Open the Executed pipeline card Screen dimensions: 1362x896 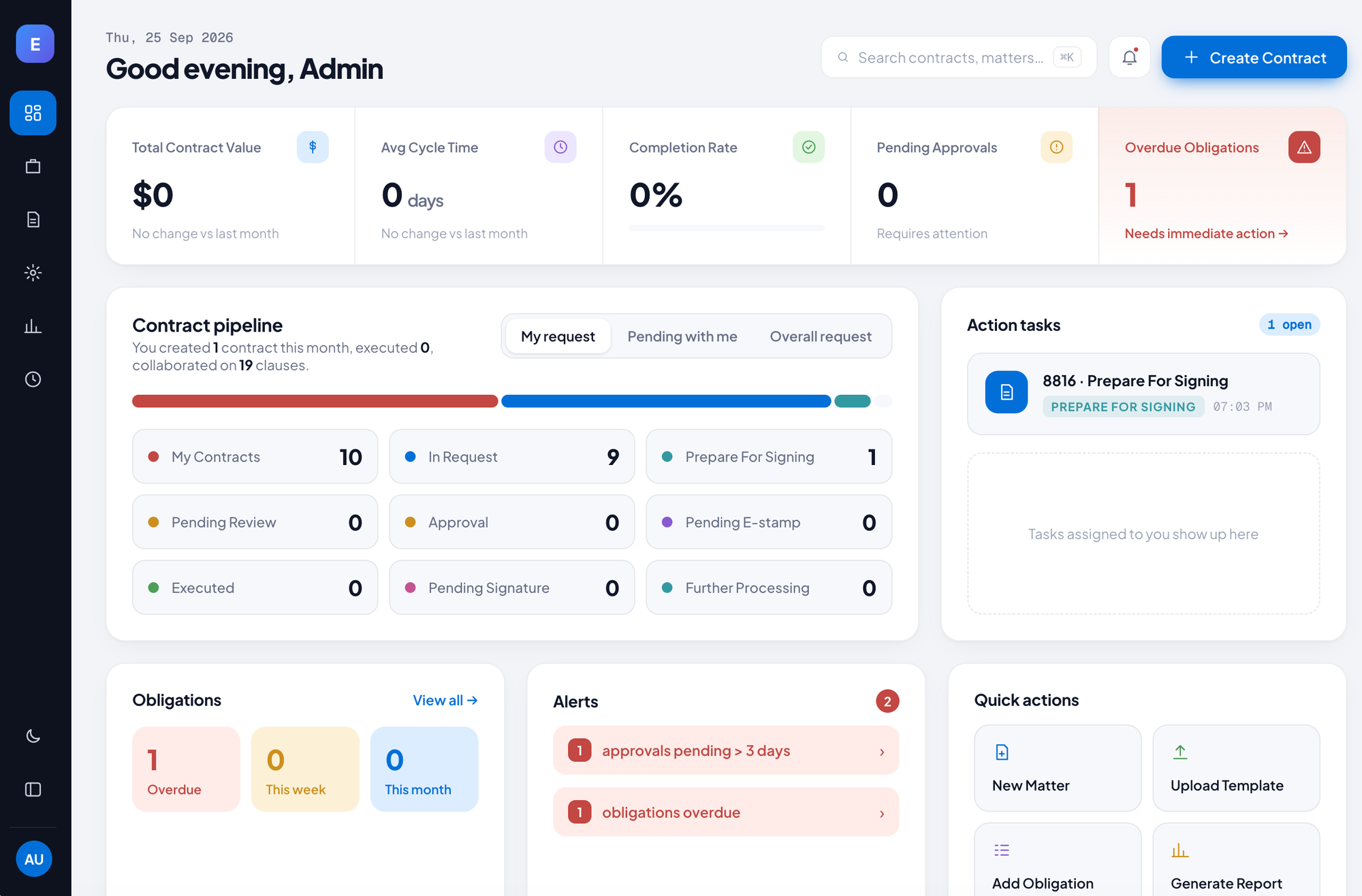coord(255,588)
